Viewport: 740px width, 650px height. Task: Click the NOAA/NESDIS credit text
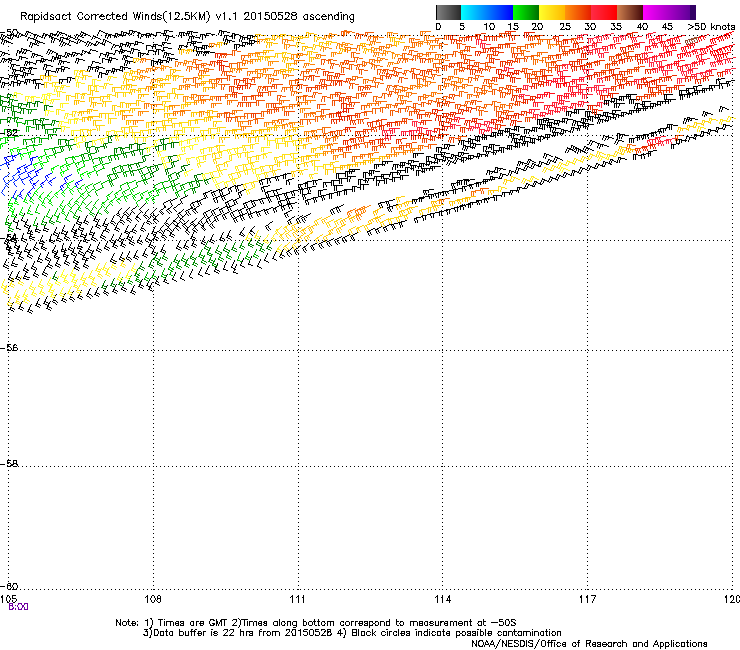coord(589,644)
